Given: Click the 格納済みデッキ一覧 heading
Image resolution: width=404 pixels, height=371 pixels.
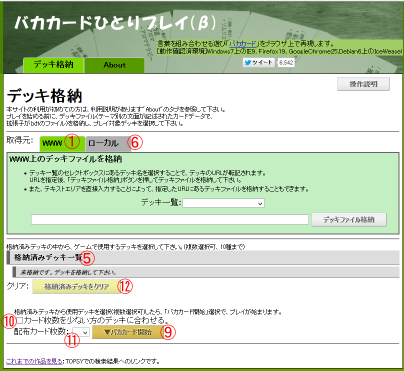Looking at the screenshot, I should (x=203, y=257).
